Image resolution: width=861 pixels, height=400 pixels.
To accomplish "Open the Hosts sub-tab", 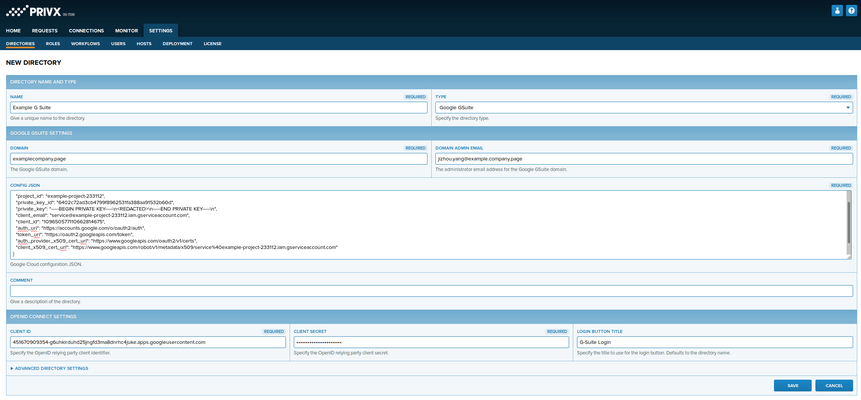I will pos(144,43).
